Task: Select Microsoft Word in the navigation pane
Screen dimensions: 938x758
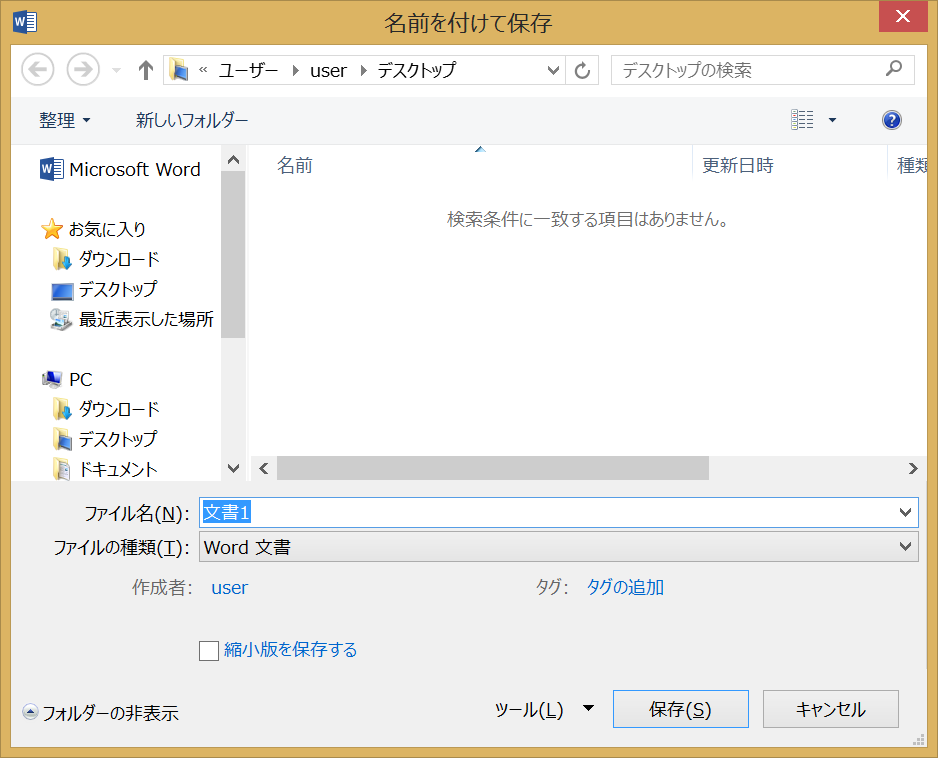Action: coord(120,169)
